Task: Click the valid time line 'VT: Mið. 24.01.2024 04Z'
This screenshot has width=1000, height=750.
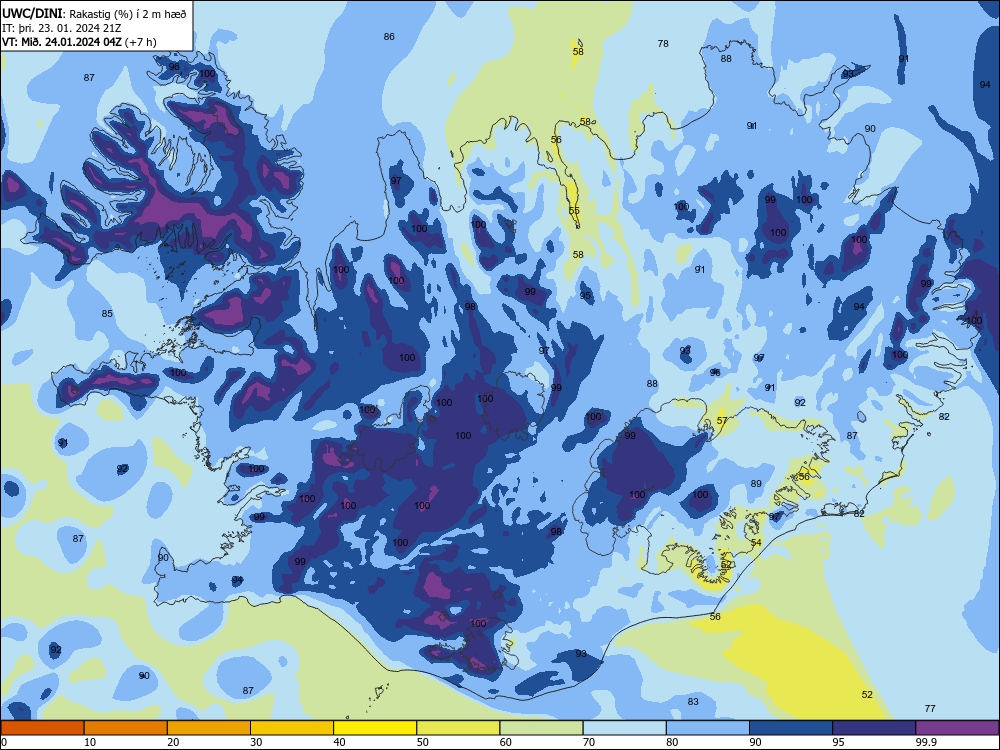Action: coord(62,42)
